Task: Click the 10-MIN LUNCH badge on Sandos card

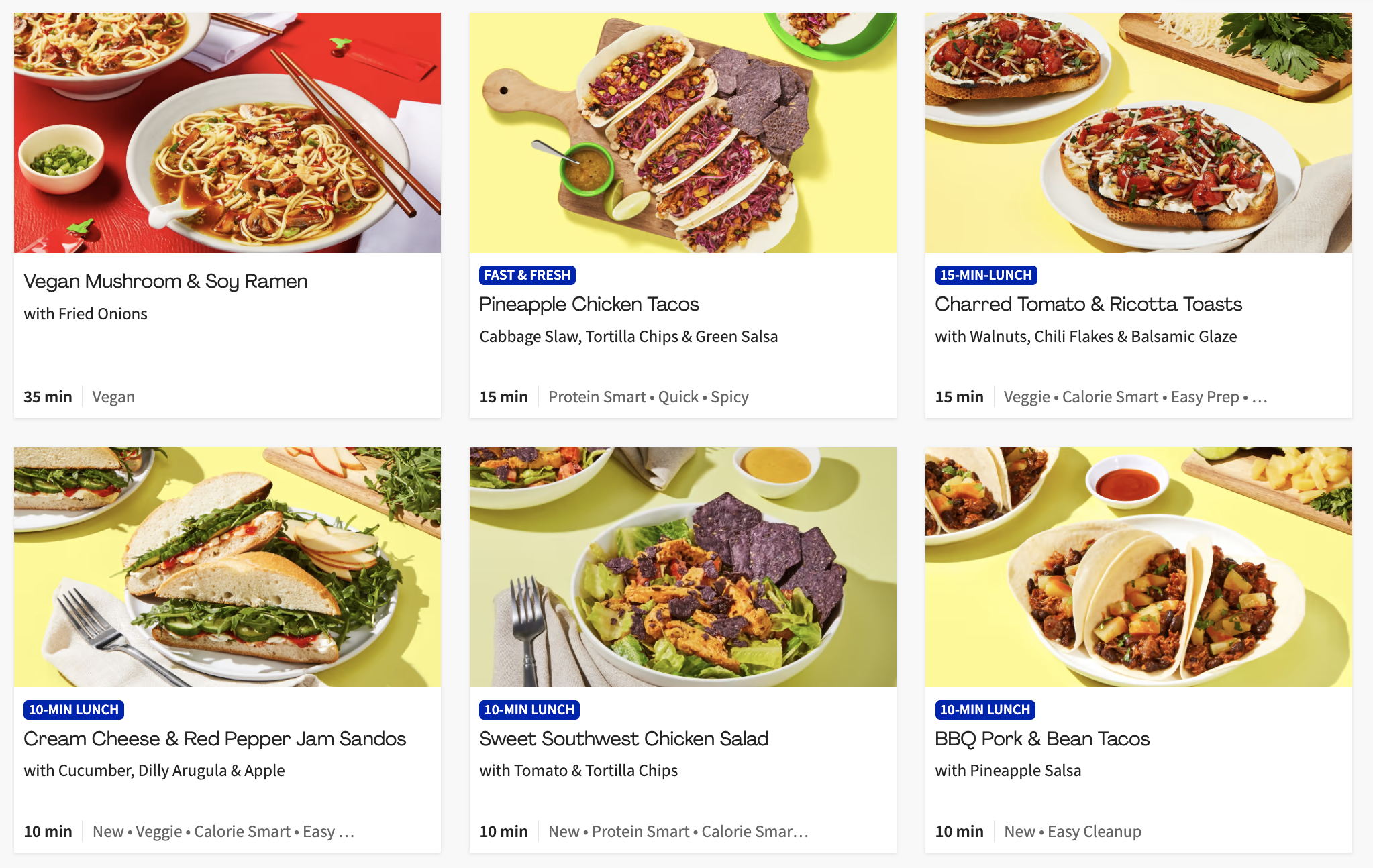Action: click(x=74, y=710)
